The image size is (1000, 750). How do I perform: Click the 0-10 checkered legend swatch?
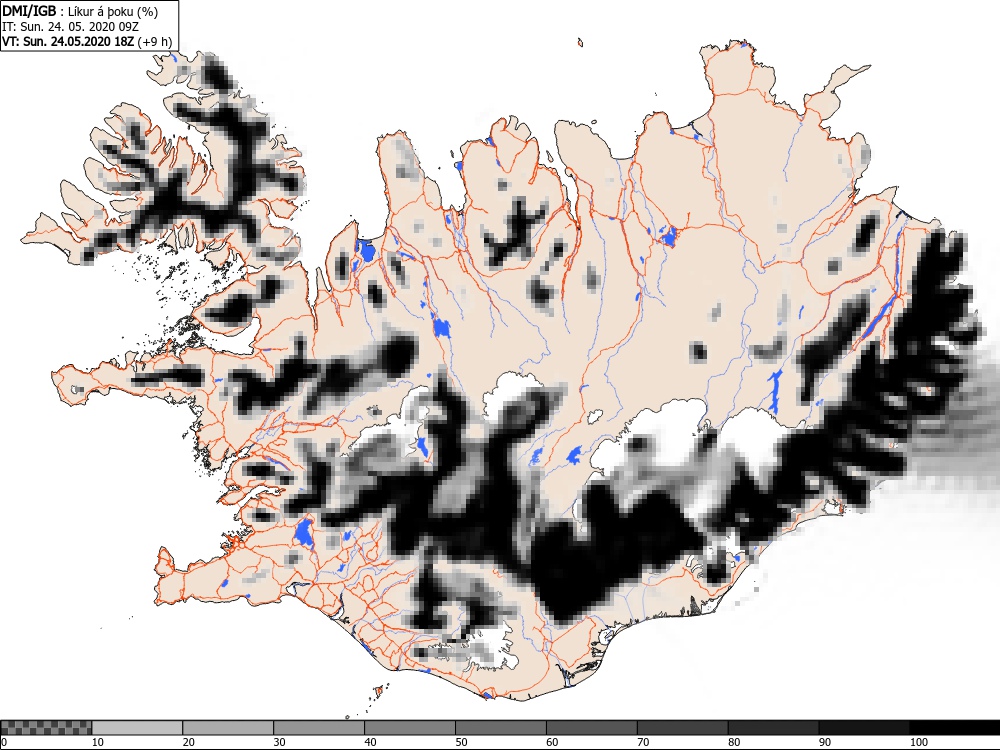(47, 728)
